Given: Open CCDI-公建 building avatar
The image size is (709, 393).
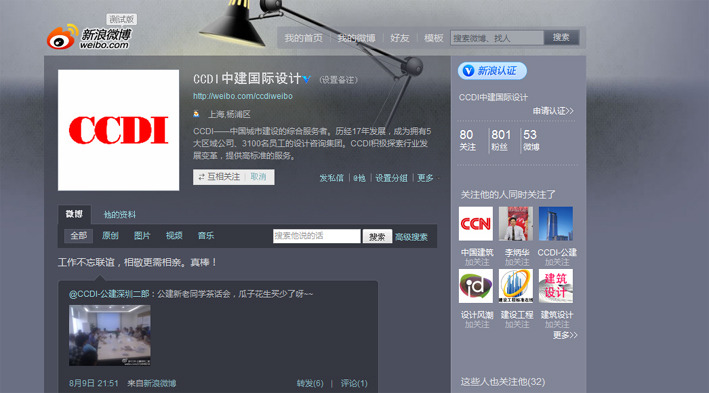Looking at the screenshot, I should point(556,223).
